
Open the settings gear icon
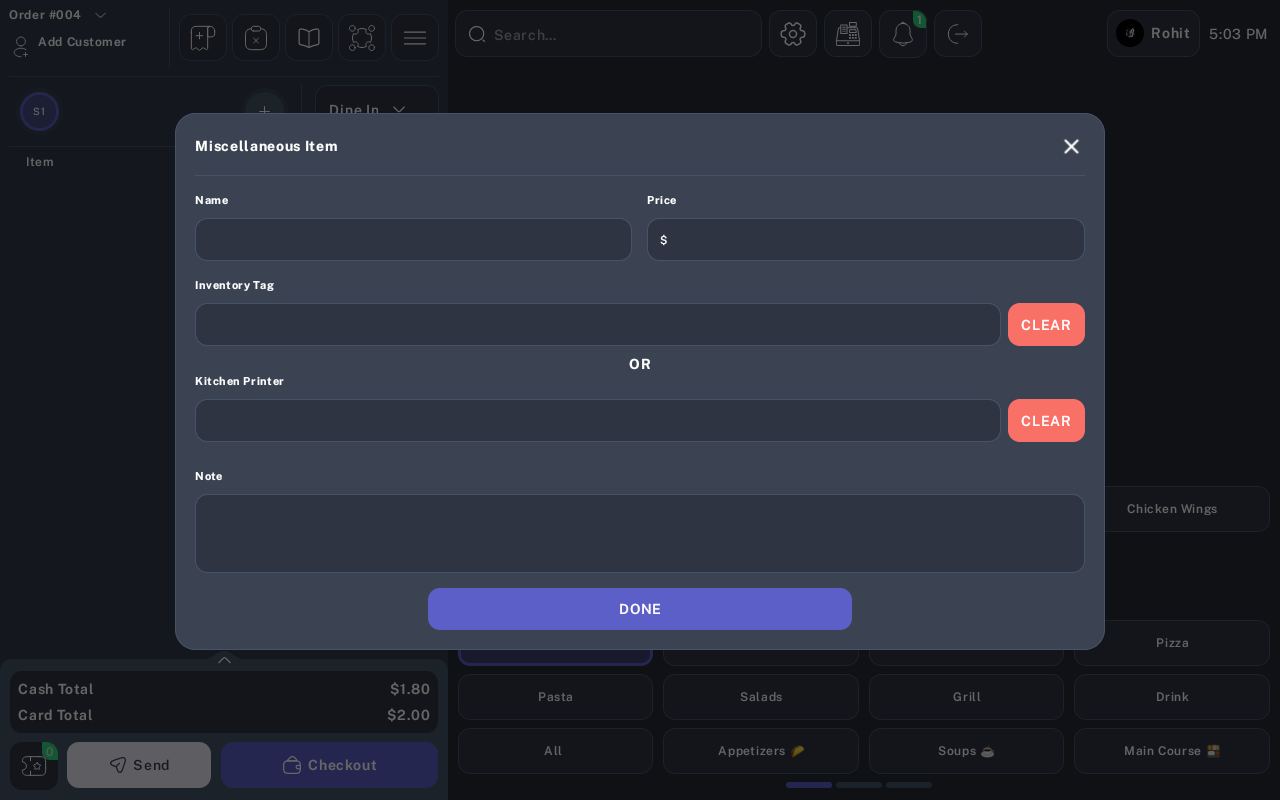[793, 34]
